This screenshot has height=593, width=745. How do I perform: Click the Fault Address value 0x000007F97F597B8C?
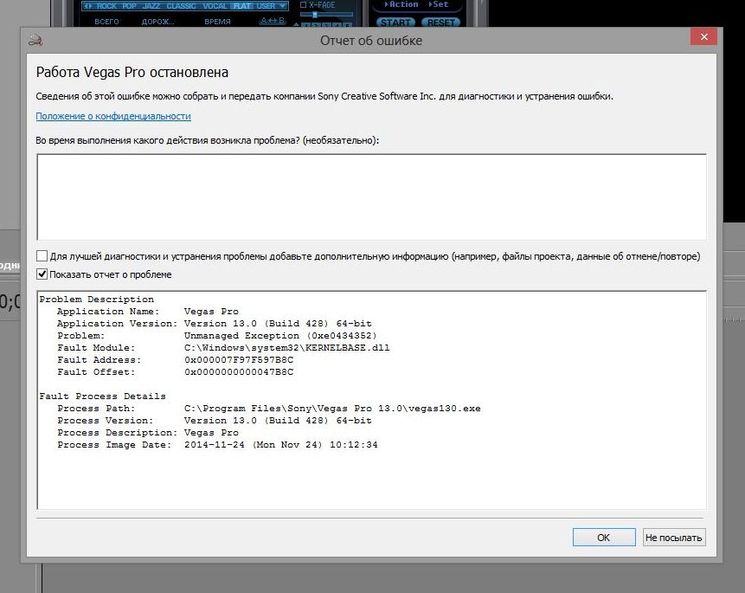[239, 360]
